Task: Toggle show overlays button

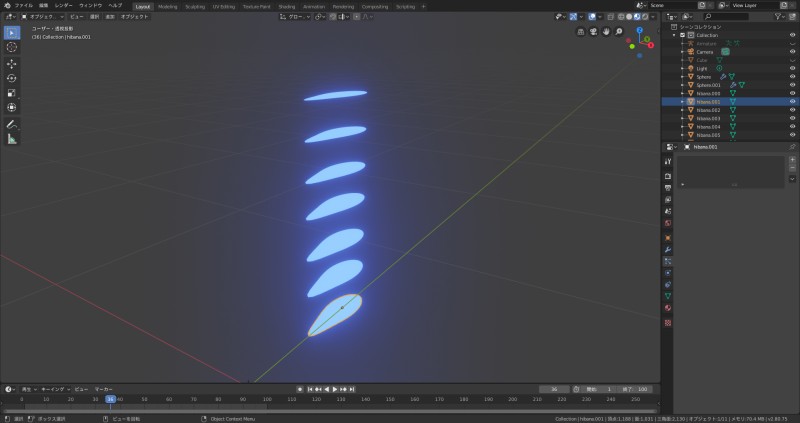Action: 592,17
